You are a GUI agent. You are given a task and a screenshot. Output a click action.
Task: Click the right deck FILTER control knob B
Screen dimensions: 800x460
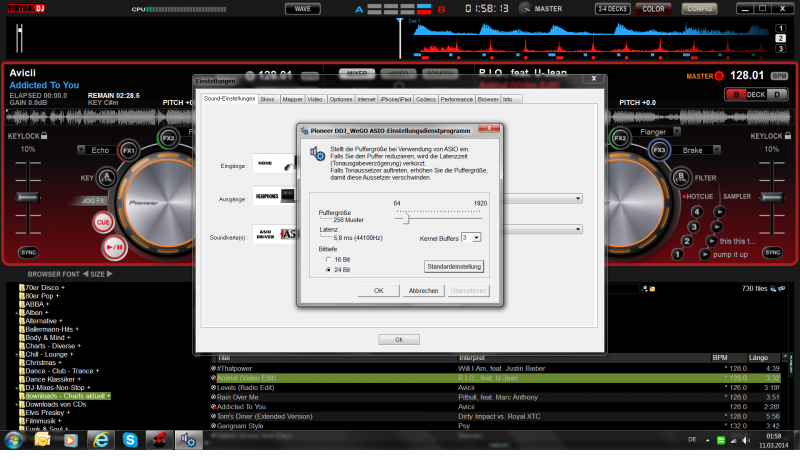(x=681, y=177)
